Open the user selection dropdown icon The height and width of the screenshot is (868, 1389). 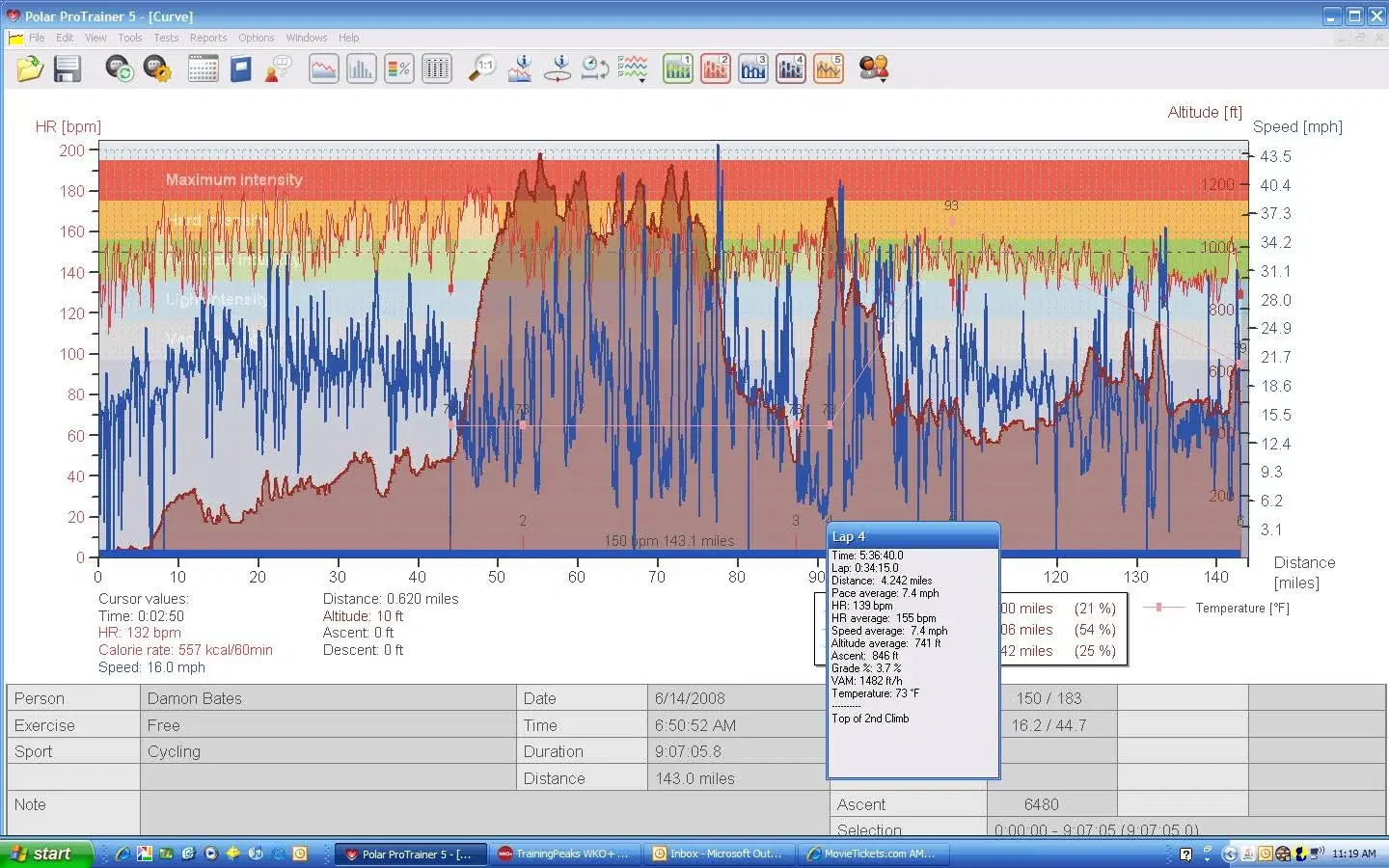[x=874, y=68]
